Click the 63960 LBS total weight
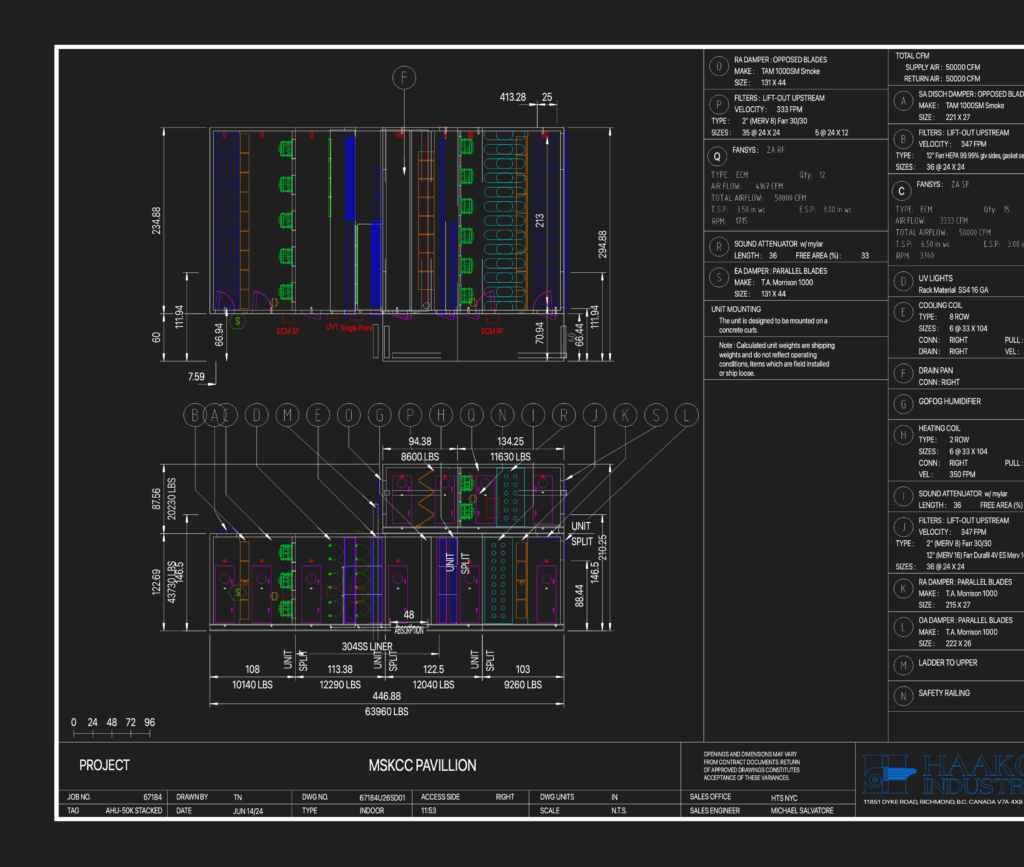The height and width of the screenshot is (867, 1024). [387, 712]
